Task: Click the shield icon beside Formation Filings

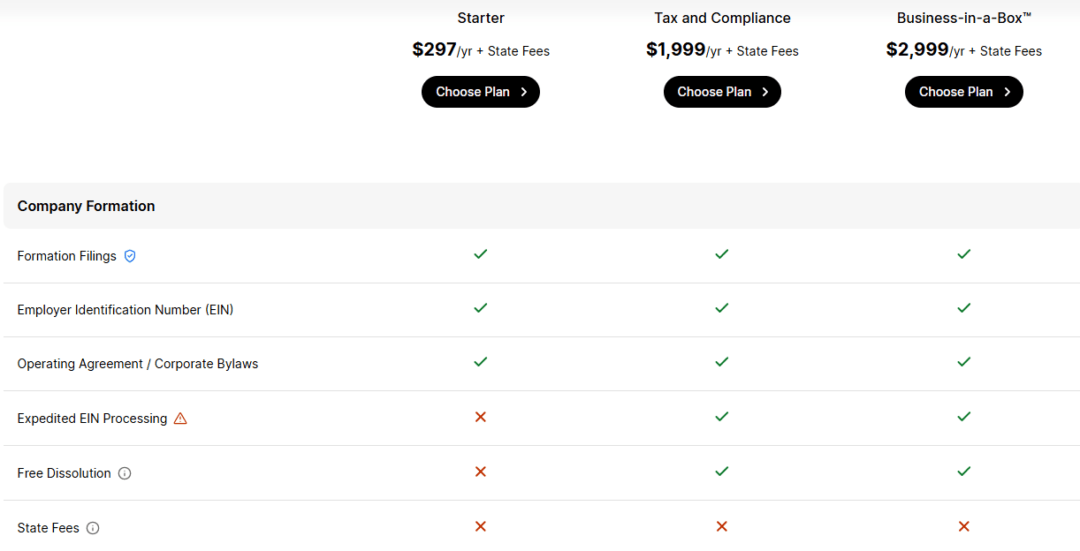Action: [x=130, y=256]
